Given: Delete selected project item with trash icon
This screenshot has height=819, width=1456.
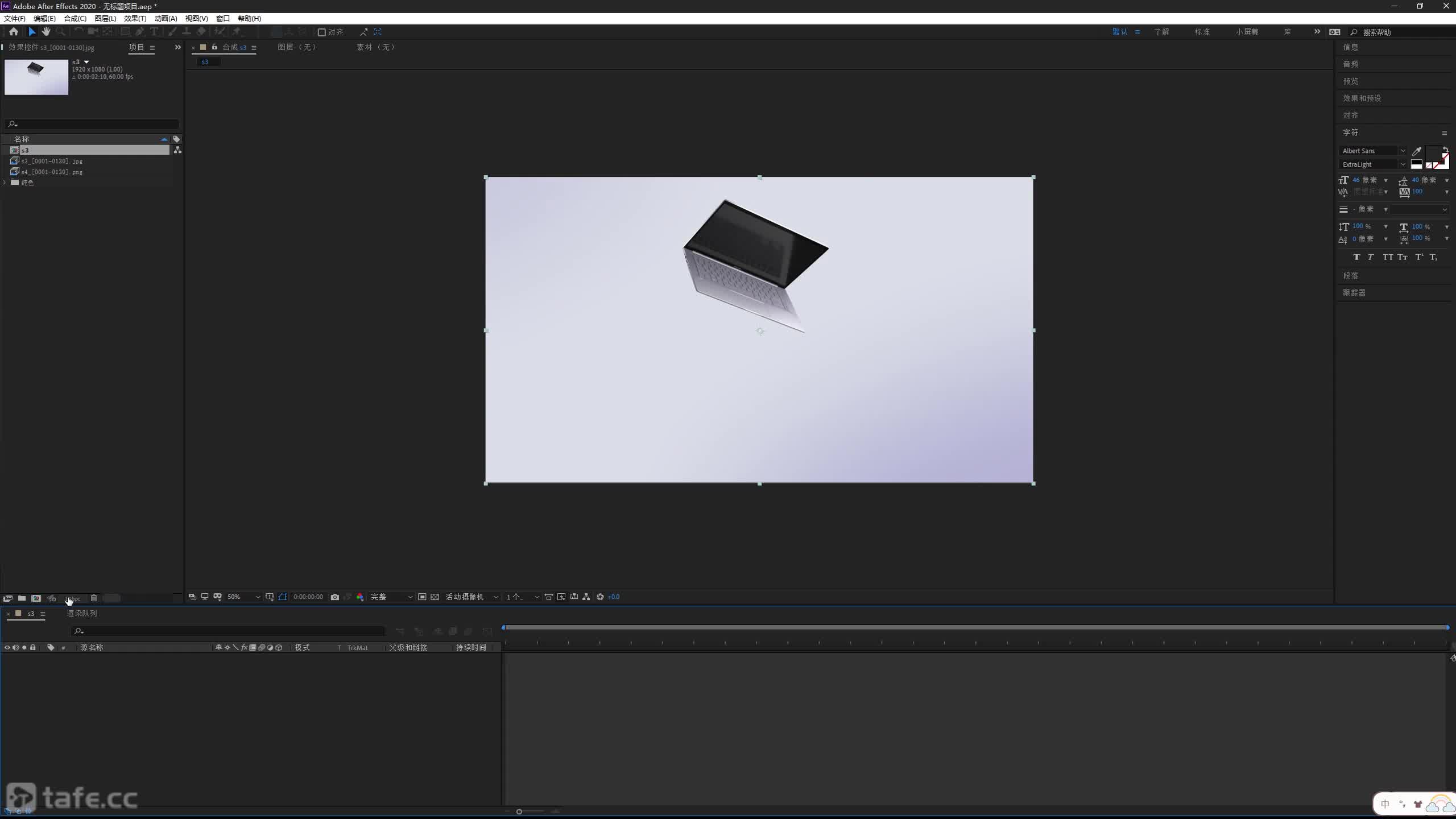Looking at the screenshot, I should pyautogui.click(x=94, y=598).
